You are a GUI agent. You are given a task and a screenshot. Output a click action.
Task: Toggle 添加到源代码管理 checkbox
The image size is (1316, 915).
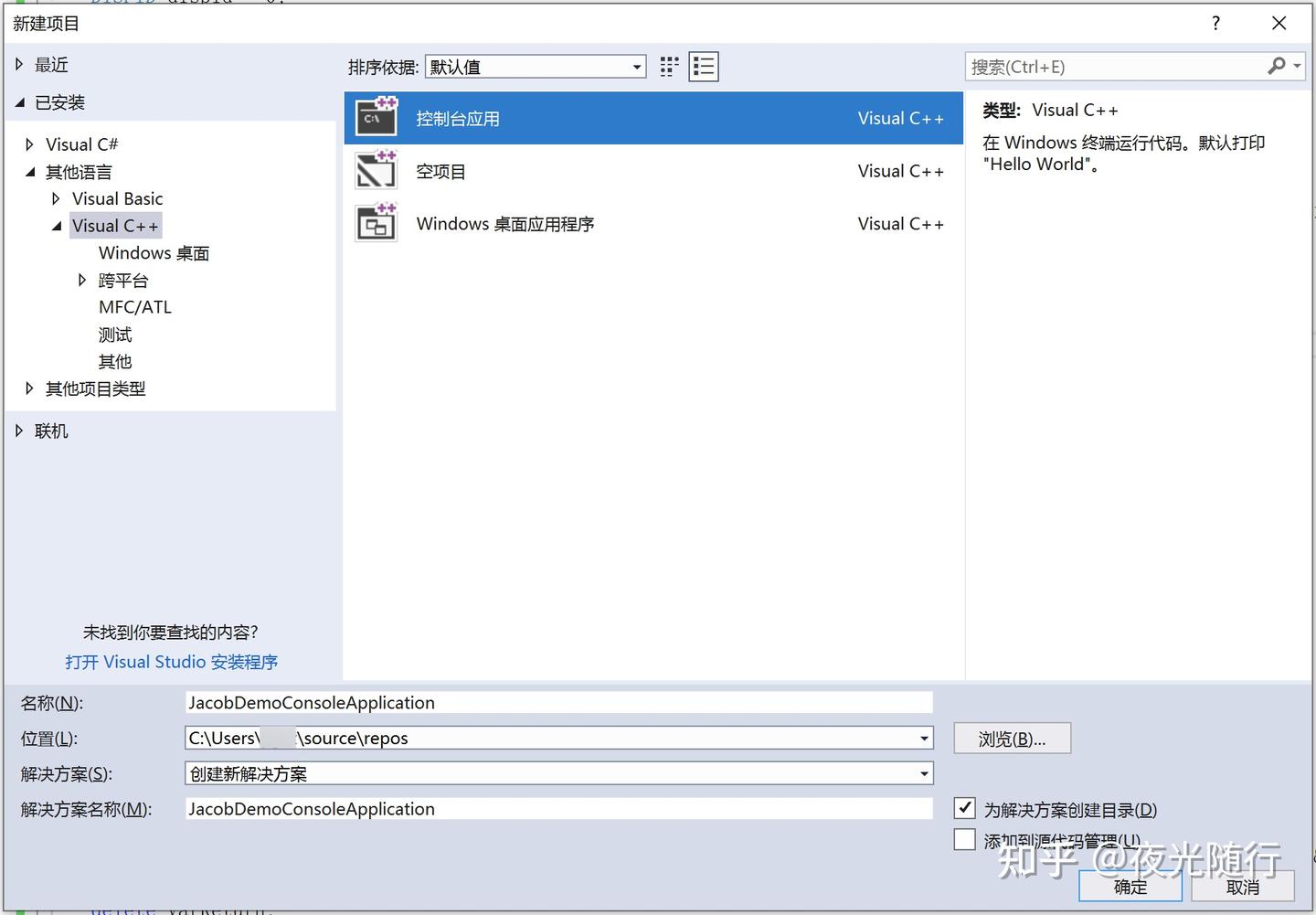[x=964, y=839]
